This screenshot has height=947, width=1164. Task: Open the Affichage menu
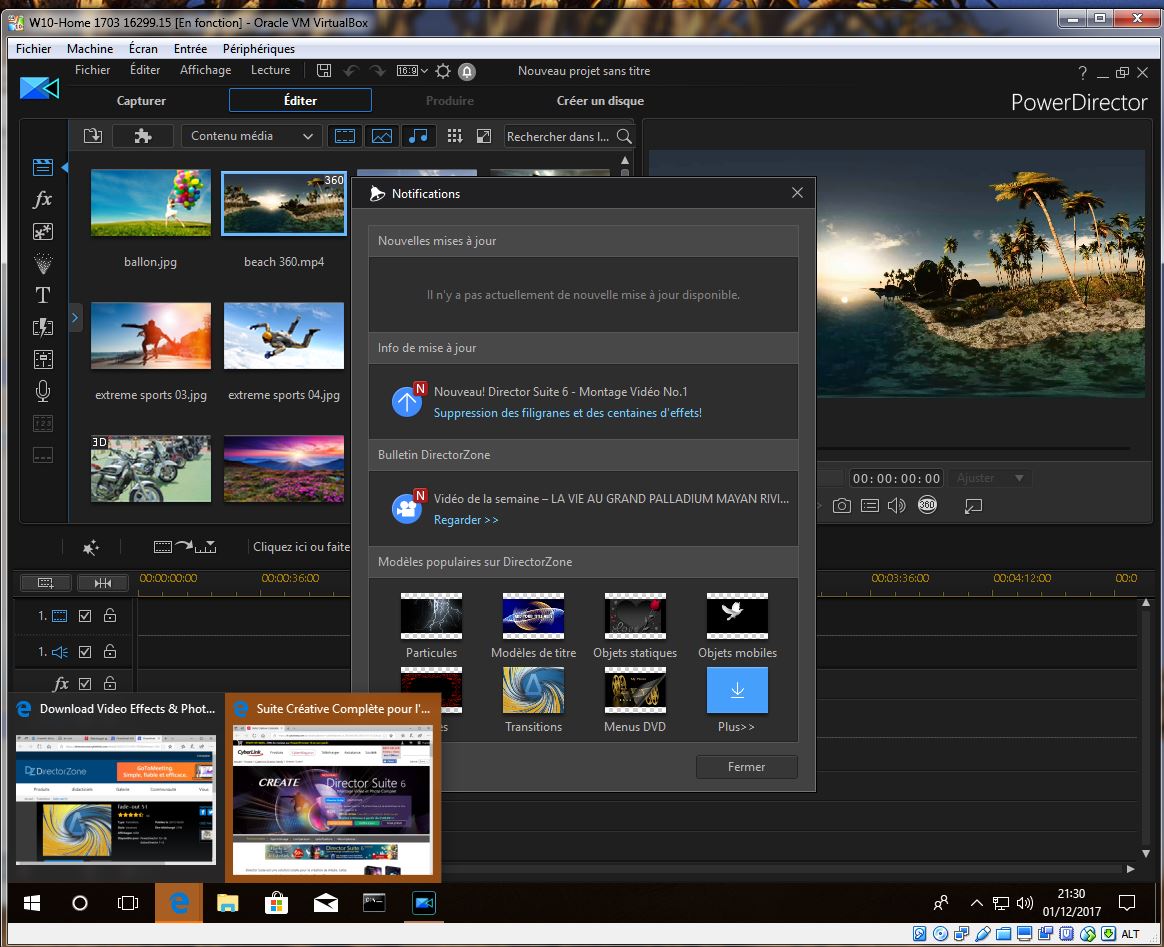(x=205, y=70)
